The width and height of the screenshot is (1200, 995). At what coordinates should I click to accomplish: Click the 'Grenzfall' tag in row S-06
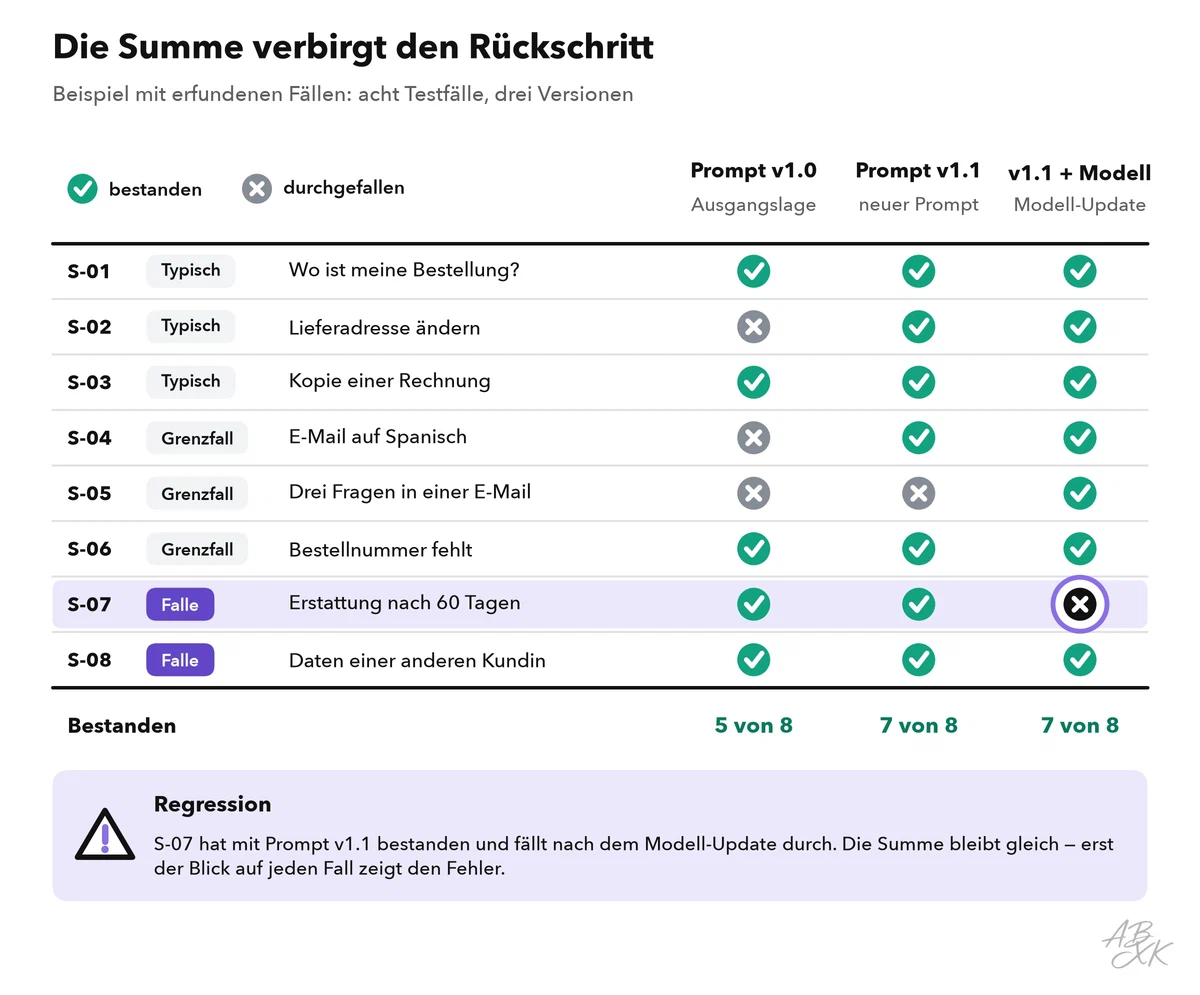point(197,549)
